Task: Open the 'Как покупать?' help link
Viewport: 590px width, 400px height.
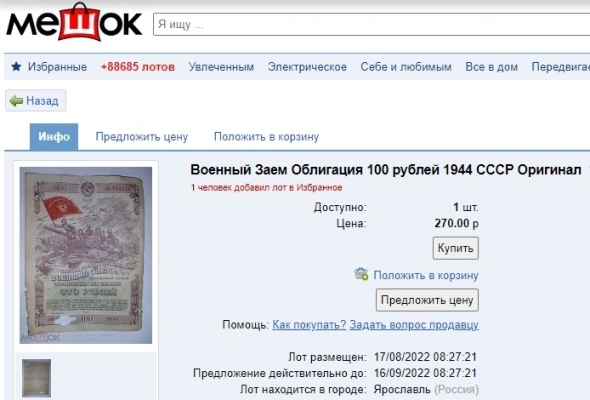Action: pos(309,325)
